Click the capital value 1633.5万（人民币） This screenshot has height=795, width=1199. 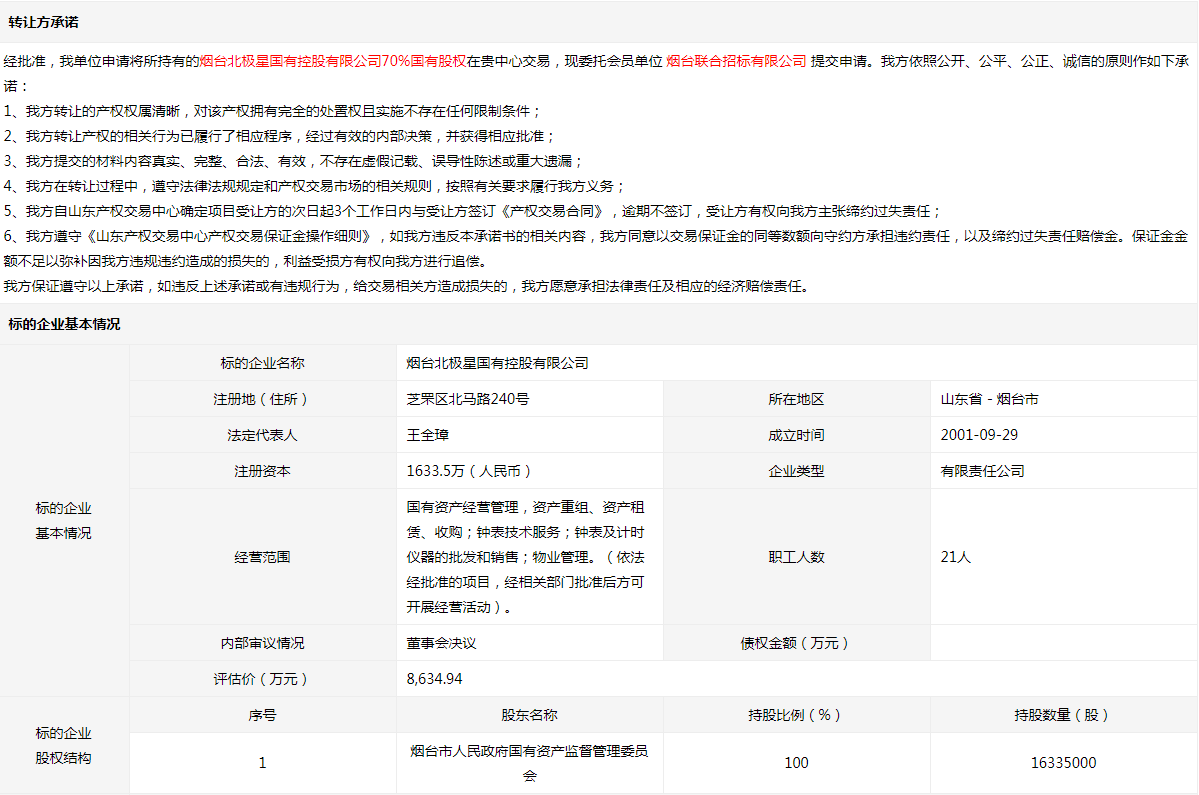[x=469, y=471]
